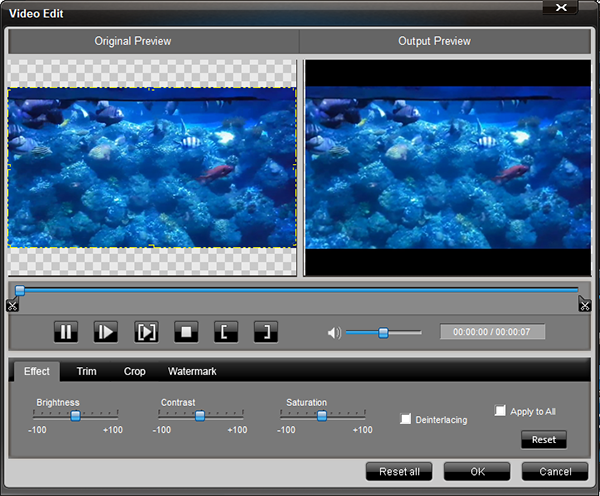Cancel the video edit dialog
Image resolution: width=600 pixels, height=496 pixels.
tap(555, 472)
